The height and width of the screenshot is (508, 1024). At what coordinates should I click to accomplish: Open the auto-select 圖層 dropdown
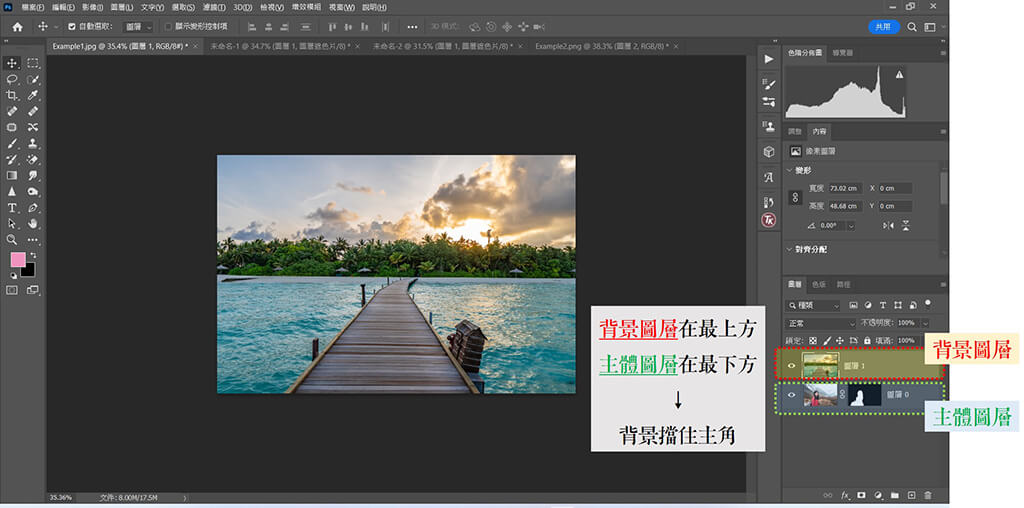[x=138, y=27]
